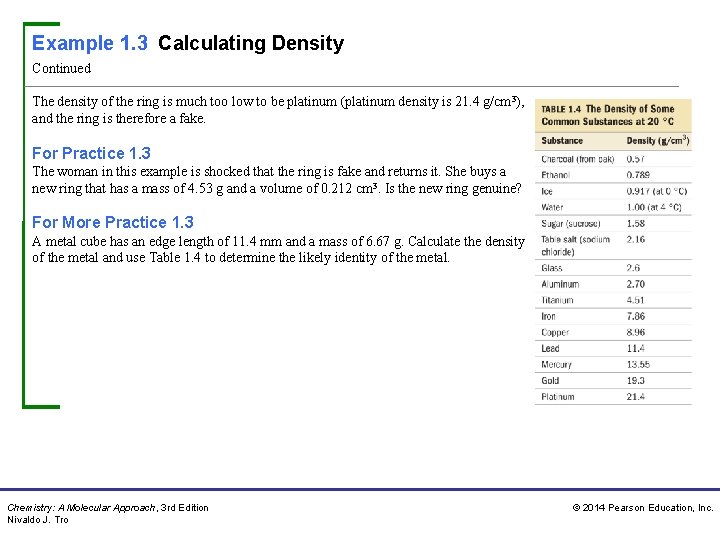This screenshot has width=720, height=540.
Task: Click the 'Charcoal (from oak)' row
Action: pyautogui.click(x=613, y=159)
